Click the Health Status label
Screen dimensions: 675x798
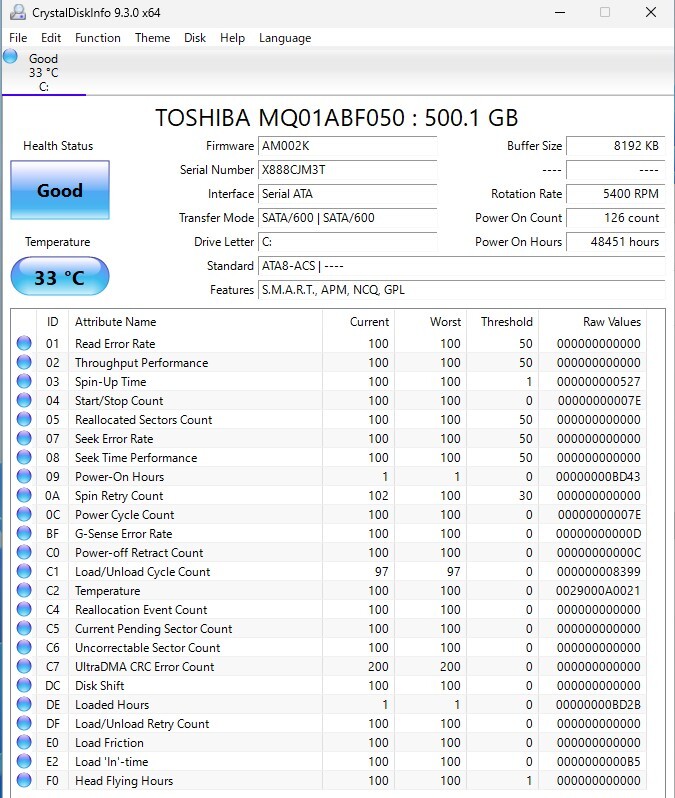pyautogui.click(x=58, y=146)
